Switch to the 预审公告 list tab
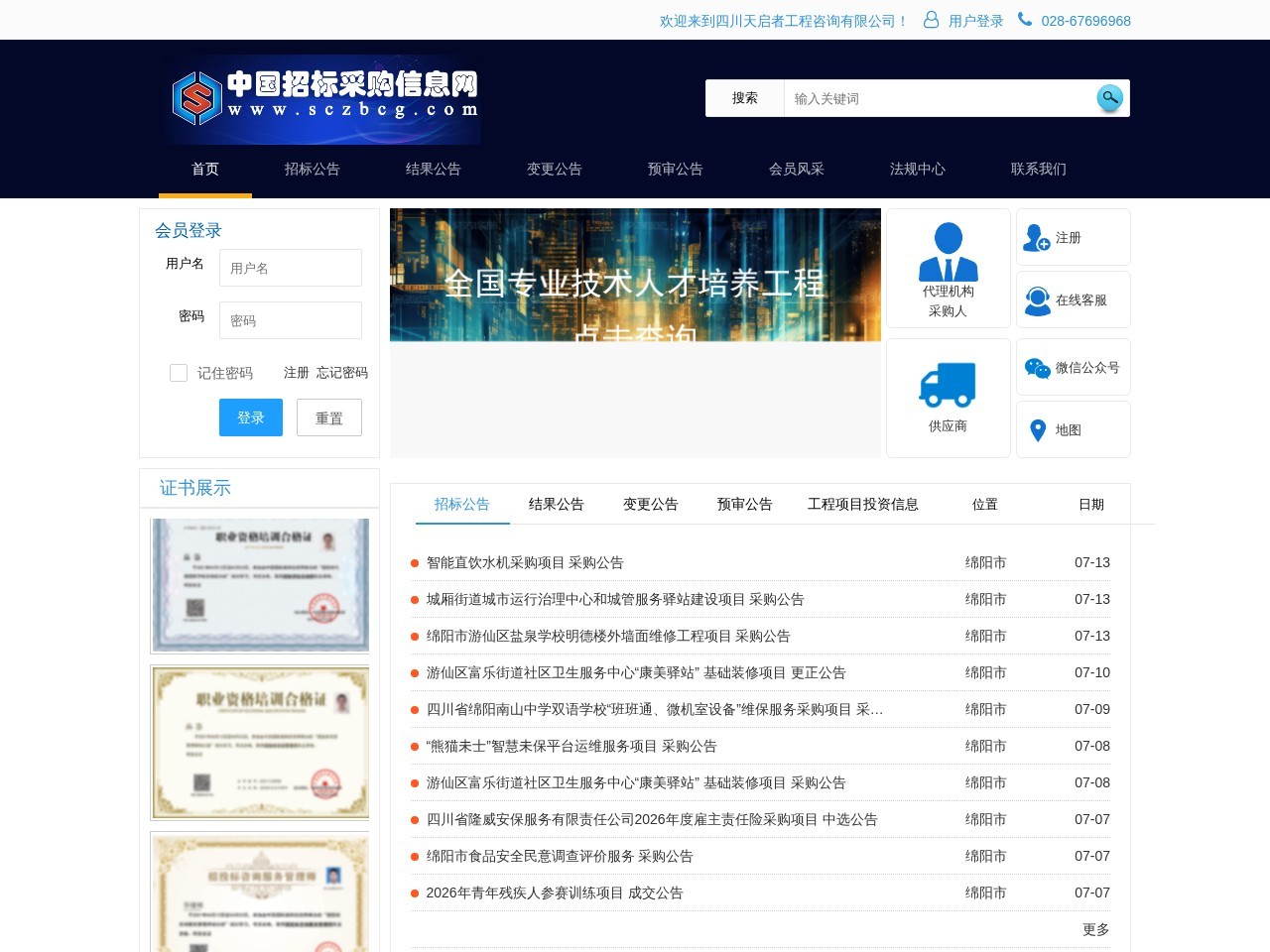Viewport: 1270px width, 952px height. pos(745,504)
